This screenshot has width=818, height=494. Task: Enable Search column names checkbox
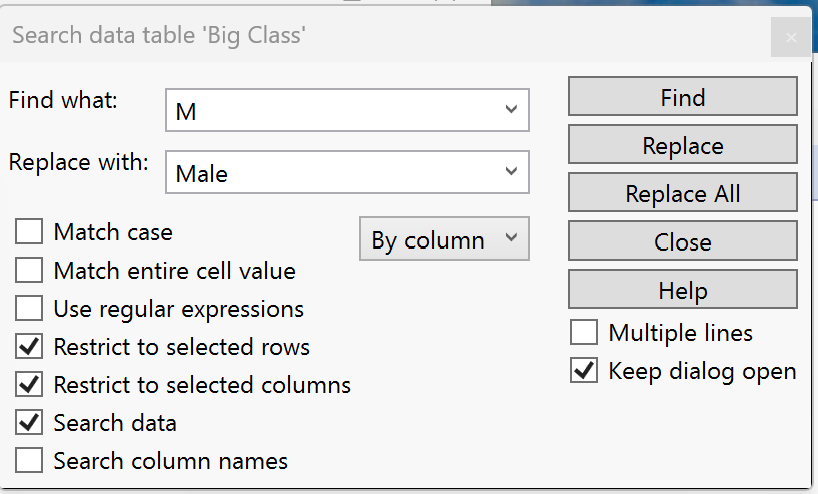tap(30, 461)
